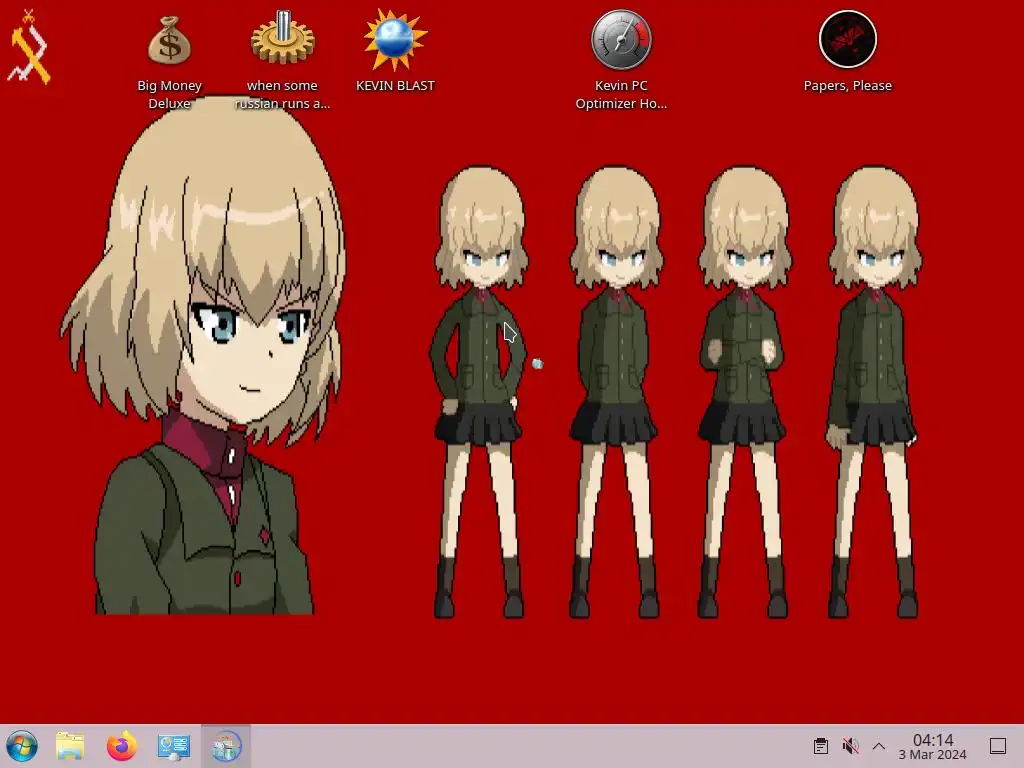Expand hidden system tray icons arrow
Viewport: 1024px width, 768px height.
click(879, 746)
